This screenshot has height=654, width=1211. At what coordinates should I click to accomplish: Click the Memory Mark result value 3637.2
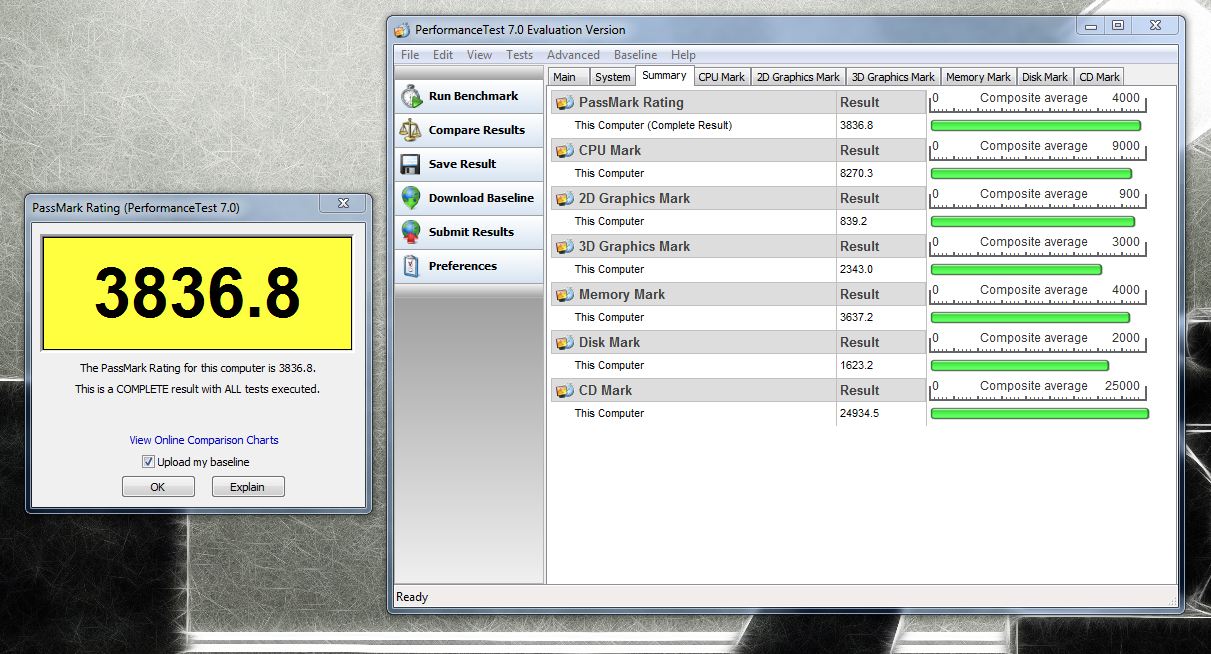coord(856,317)
